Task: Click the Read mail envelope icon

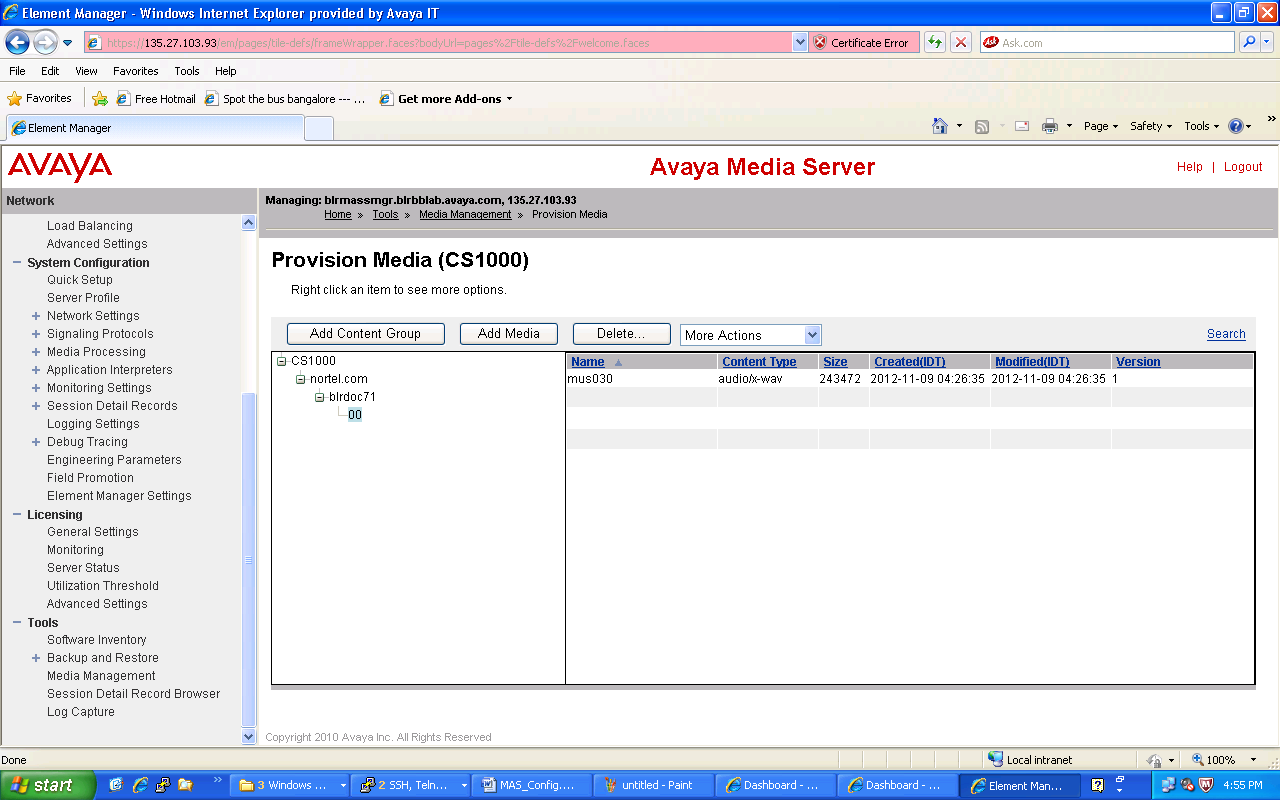Action: click(x=1022, y=126)
